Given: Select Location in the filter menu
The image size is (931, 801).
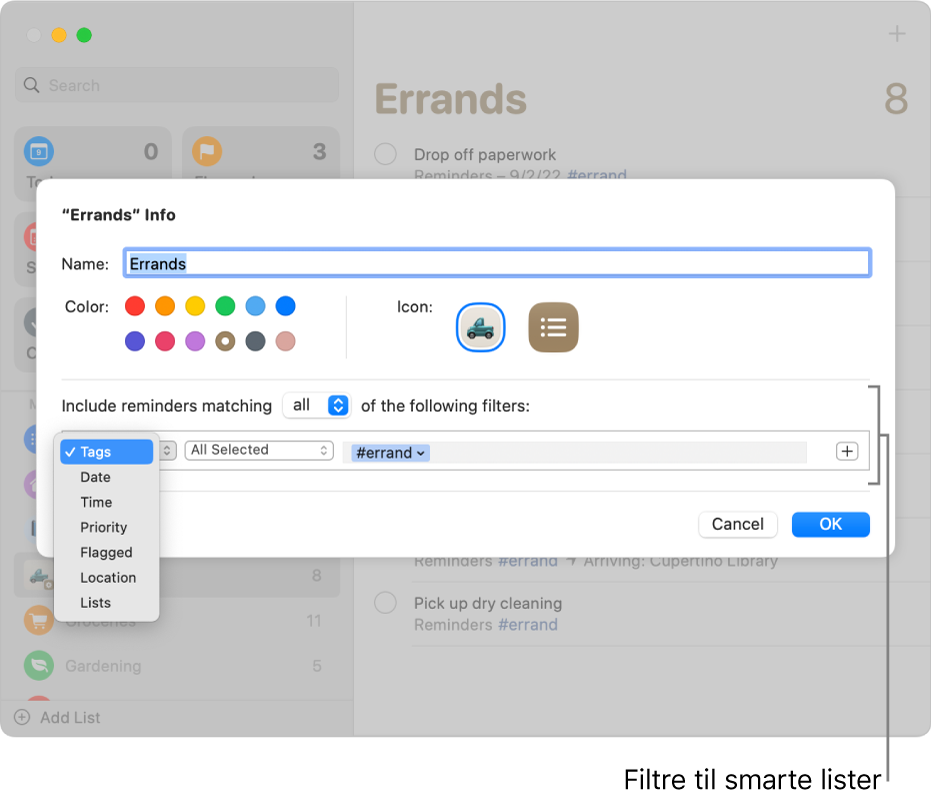Looking at the screenshot, I should [x=108, y=577].
